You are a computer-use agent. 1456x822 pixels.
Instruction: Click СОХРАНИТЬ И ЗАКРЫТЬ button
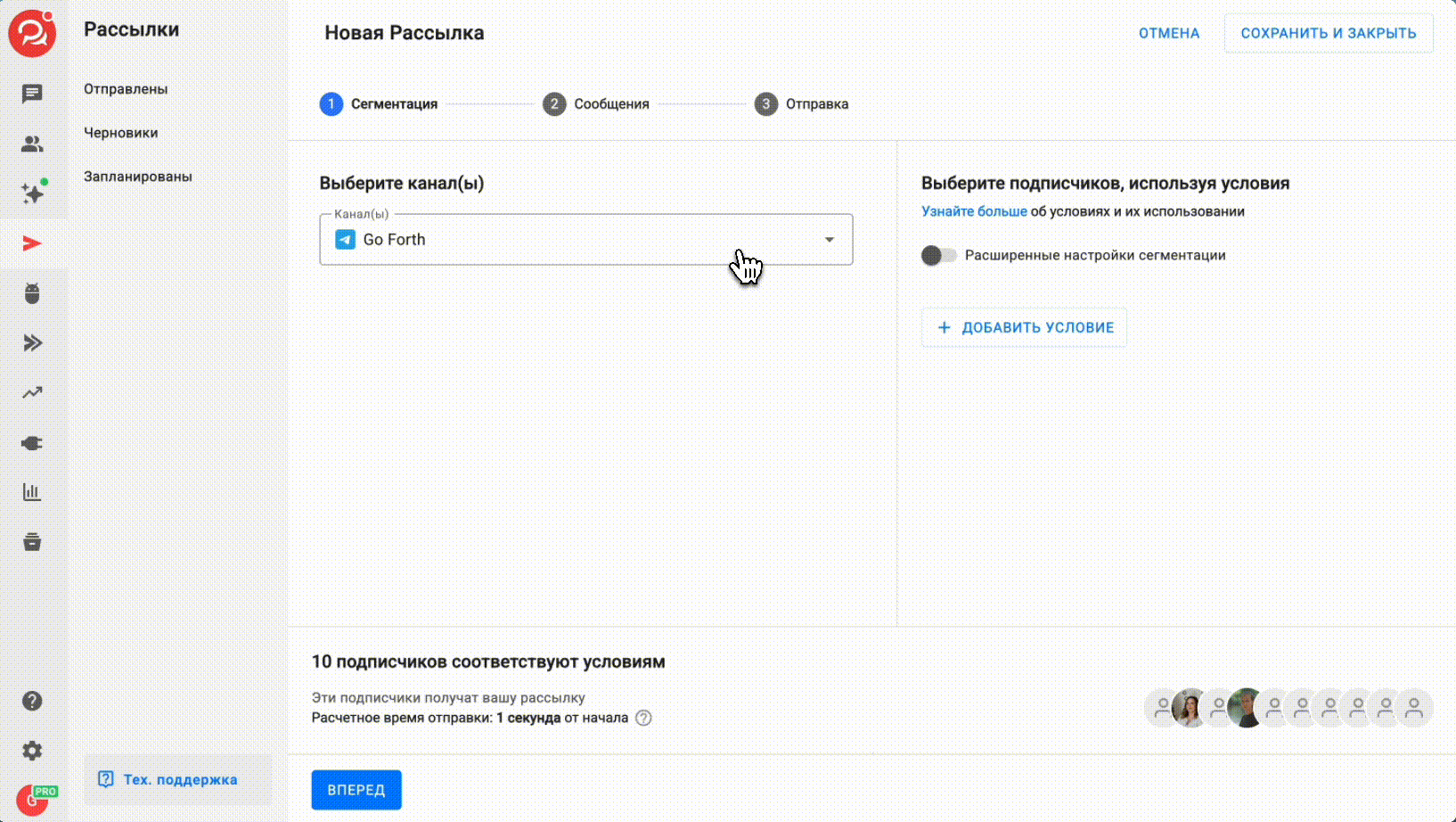[1328, 33]
